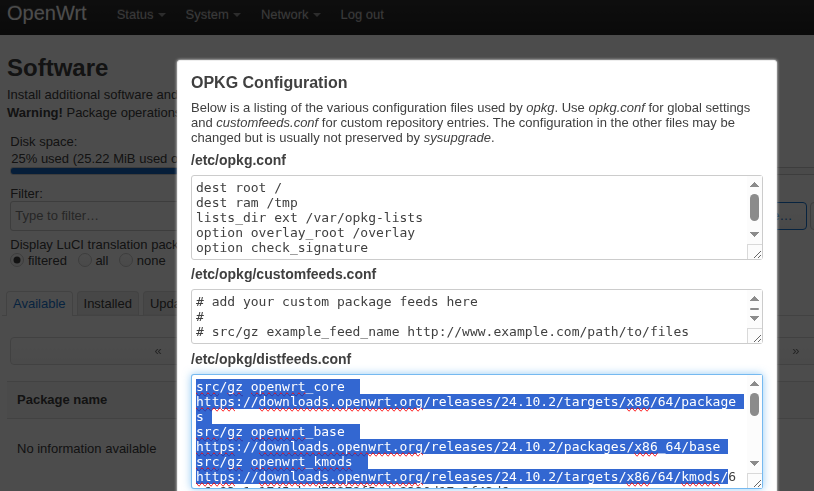Viewport: 814px width, 491px height.
Task: Click the 'src/gz openwrt_core' line
Action: pyautogui.click(x=270, y=387)
